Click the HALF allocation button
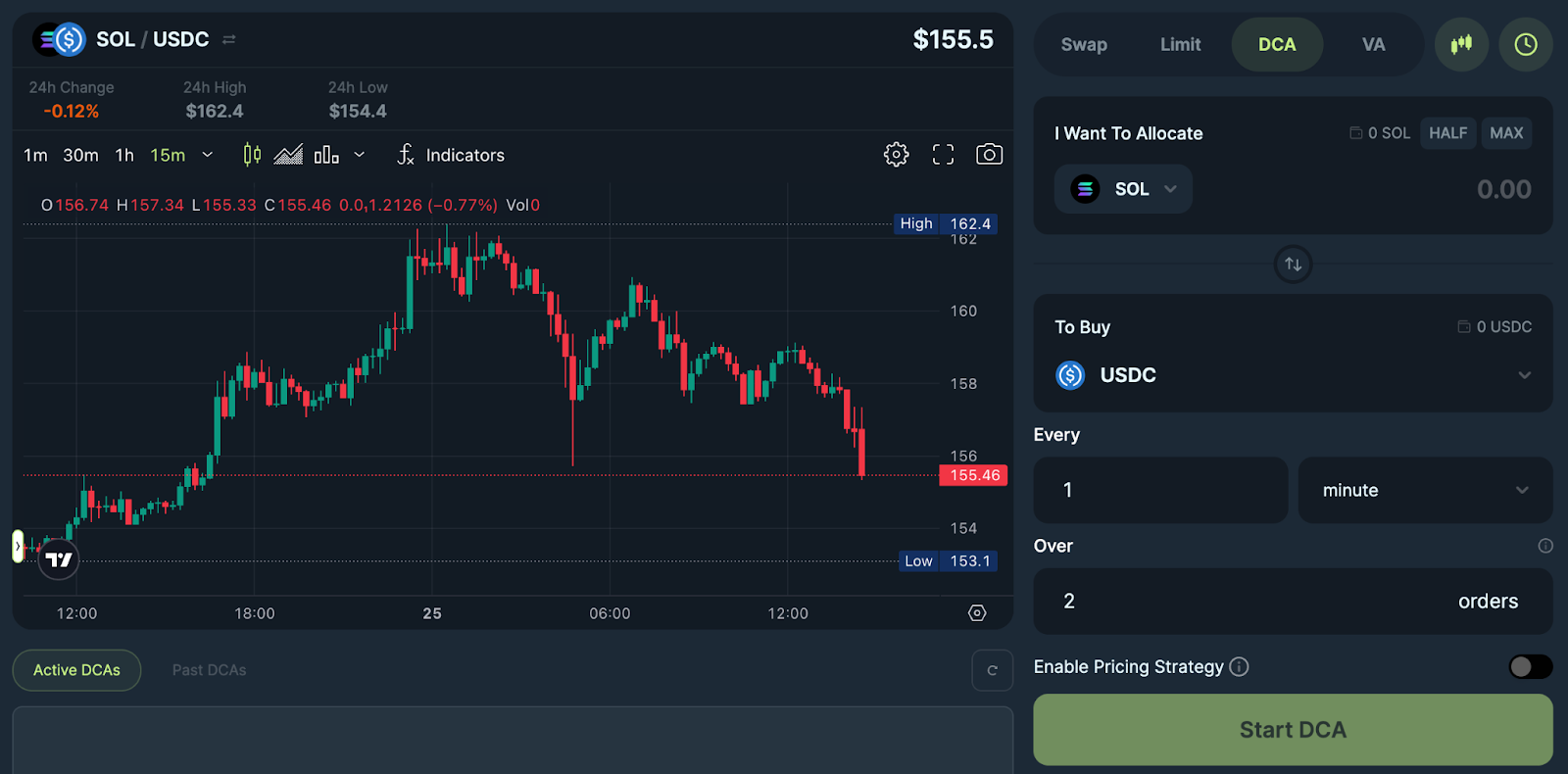The image size is (1568, 774). tap(1447, 133)
